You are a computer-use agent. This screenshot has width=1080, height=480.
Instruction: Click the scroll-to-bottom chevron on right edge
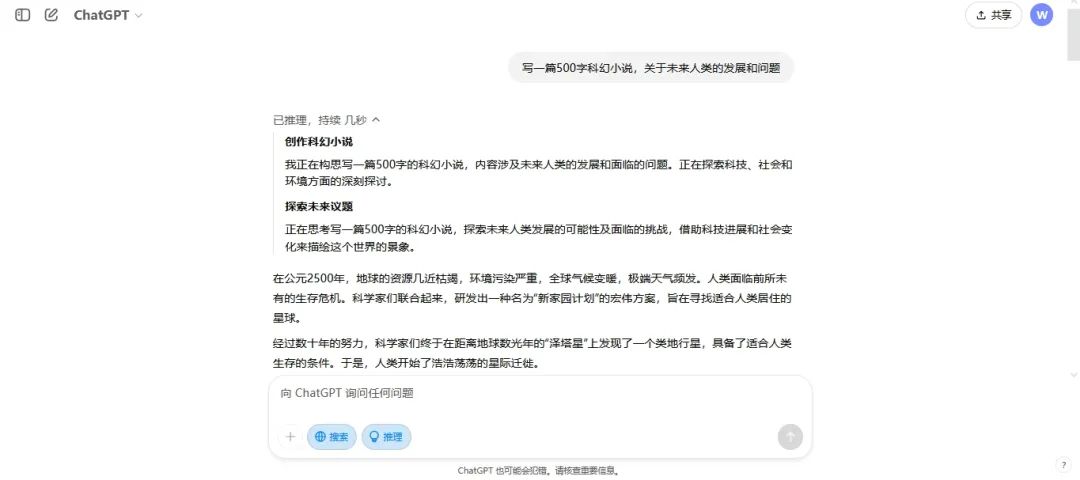click(1073, 375)
